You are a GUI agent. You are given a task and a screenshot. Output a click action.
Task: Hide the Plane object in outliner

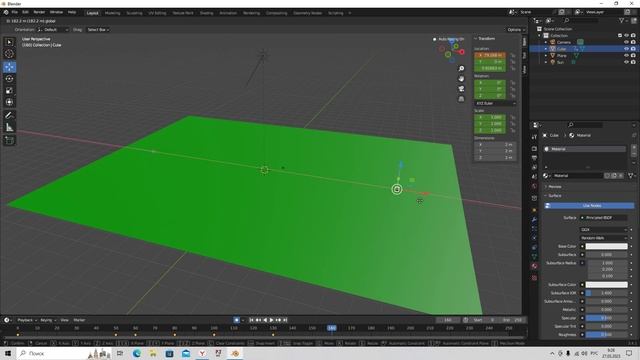(627, 56)
